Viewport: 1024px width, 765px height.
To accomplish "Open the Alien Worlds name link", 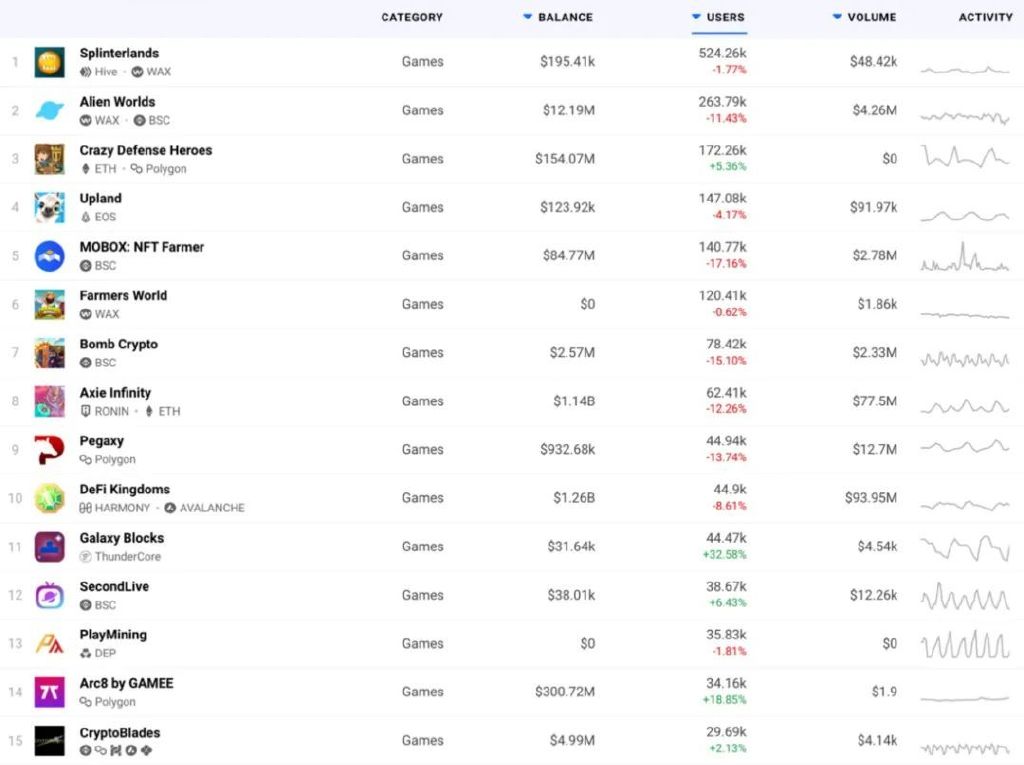I will point(118,102).
